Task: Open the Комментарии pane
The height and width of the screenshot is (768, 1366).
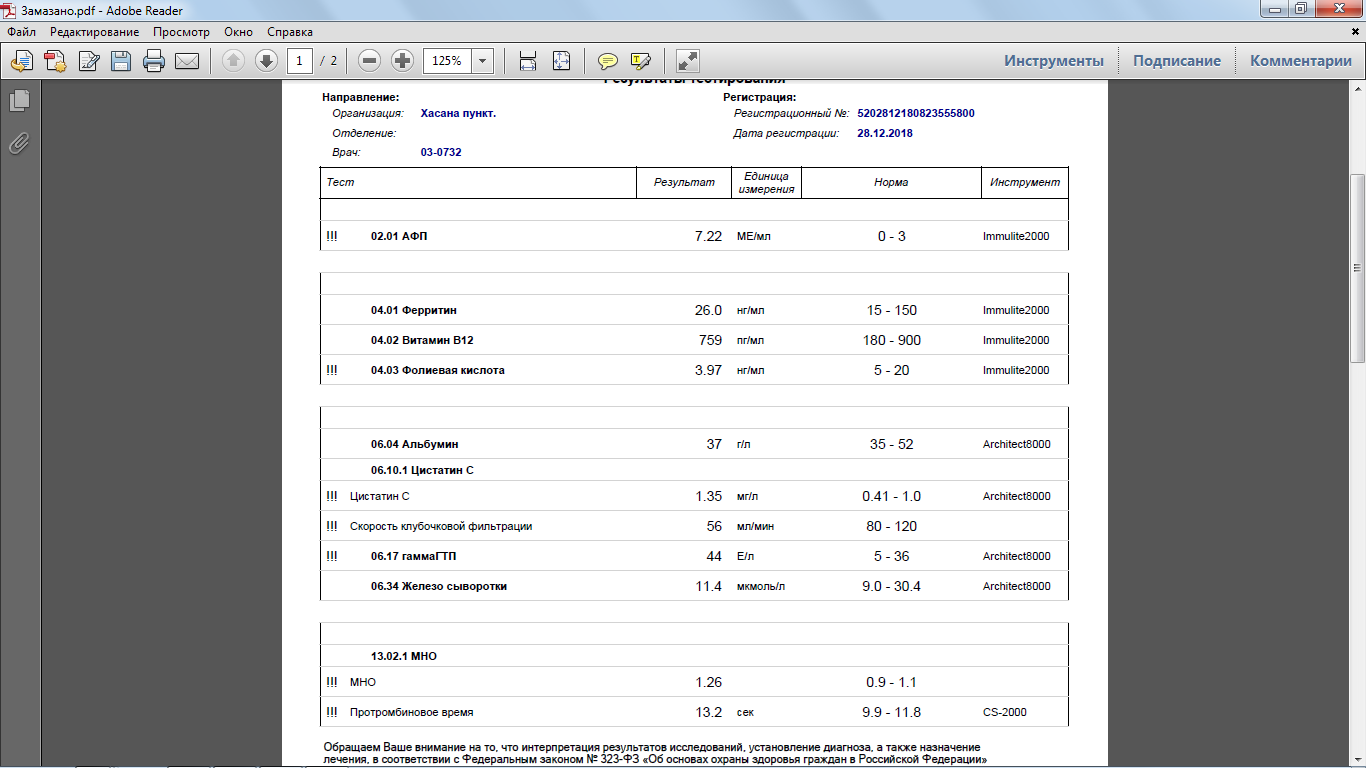Action: [1300, 61]
